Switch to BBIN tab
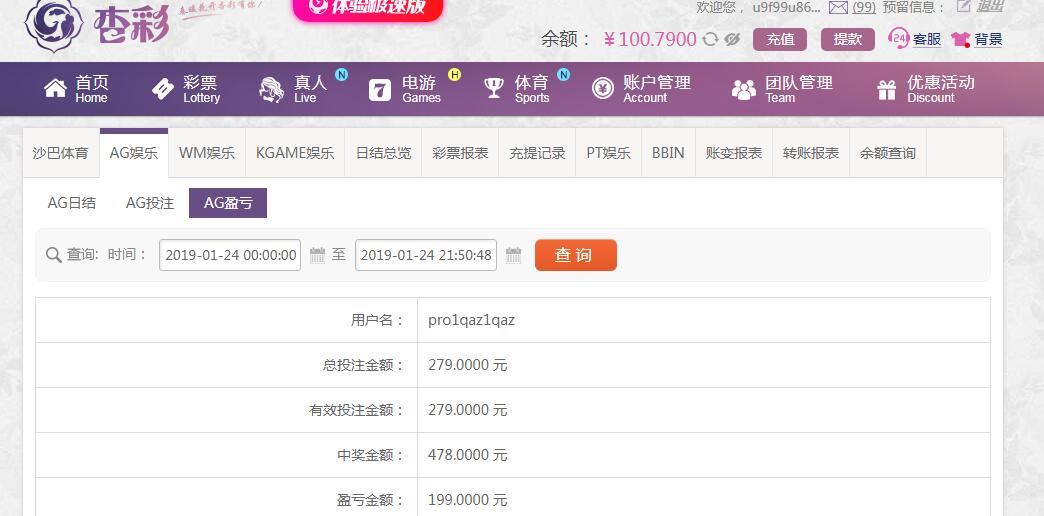 coord(668,153)
